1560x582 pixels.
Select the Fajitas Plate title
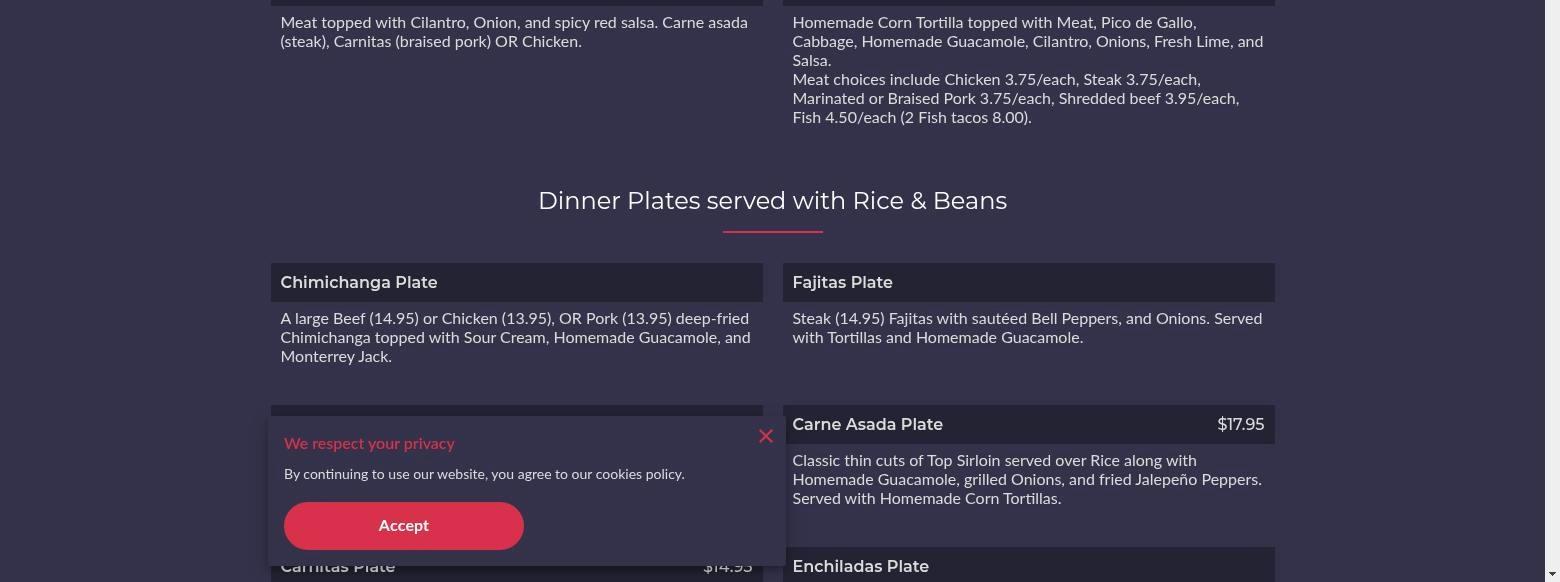[842, 283]
